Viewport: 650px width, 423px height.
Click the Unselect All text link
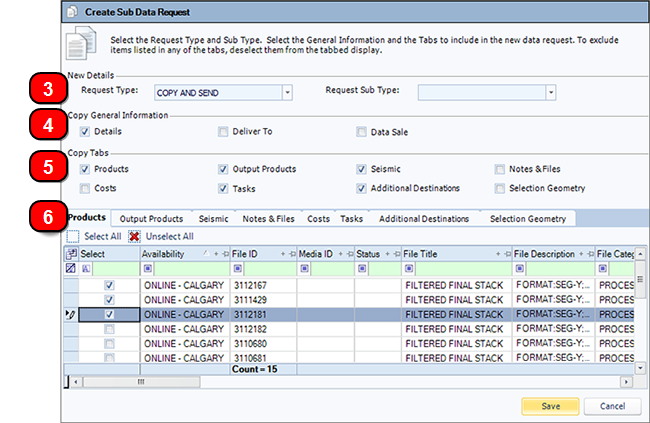[x=170, y=236]
